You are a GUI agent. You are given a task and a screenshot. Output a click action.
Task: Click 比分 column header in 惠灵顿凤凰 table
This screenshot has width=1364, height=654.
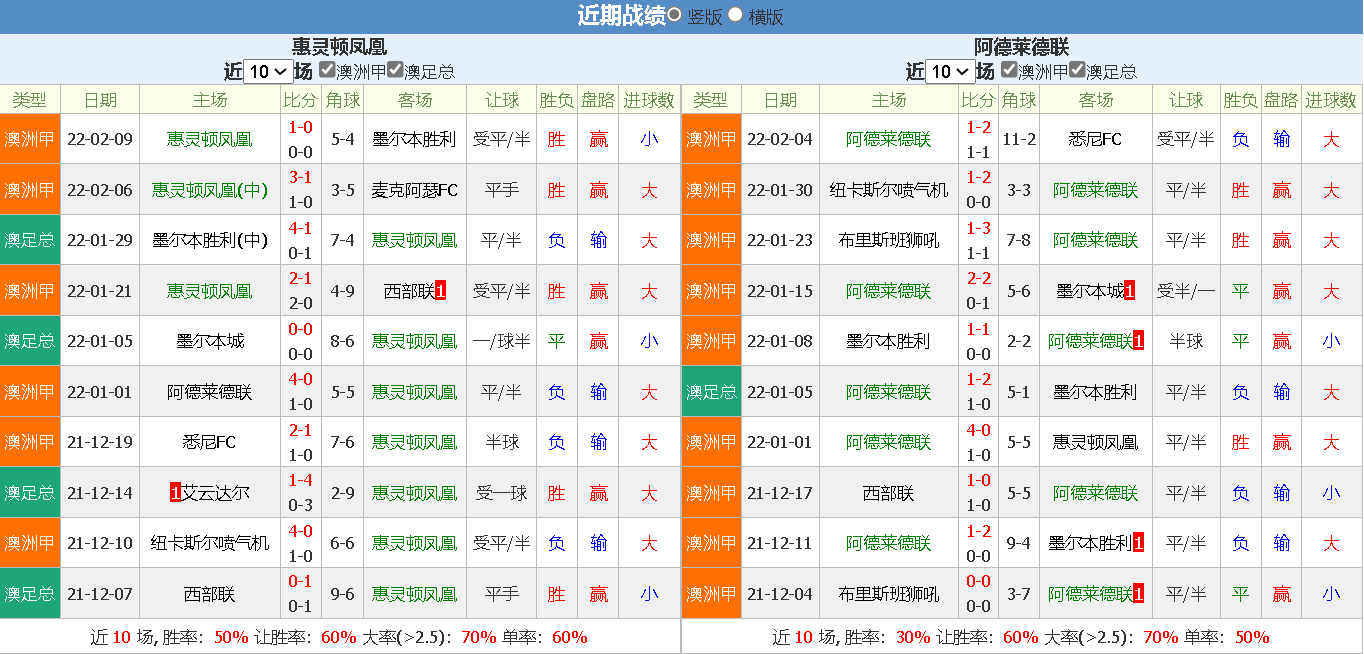tap(300, 100)
